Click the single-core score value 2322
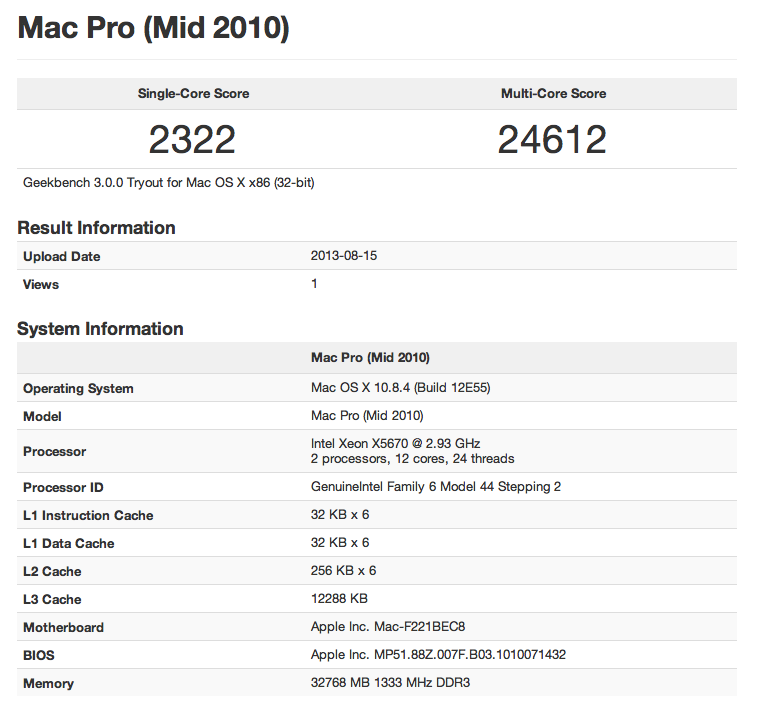This screenshot has height=717, width=757. [192, 140]
